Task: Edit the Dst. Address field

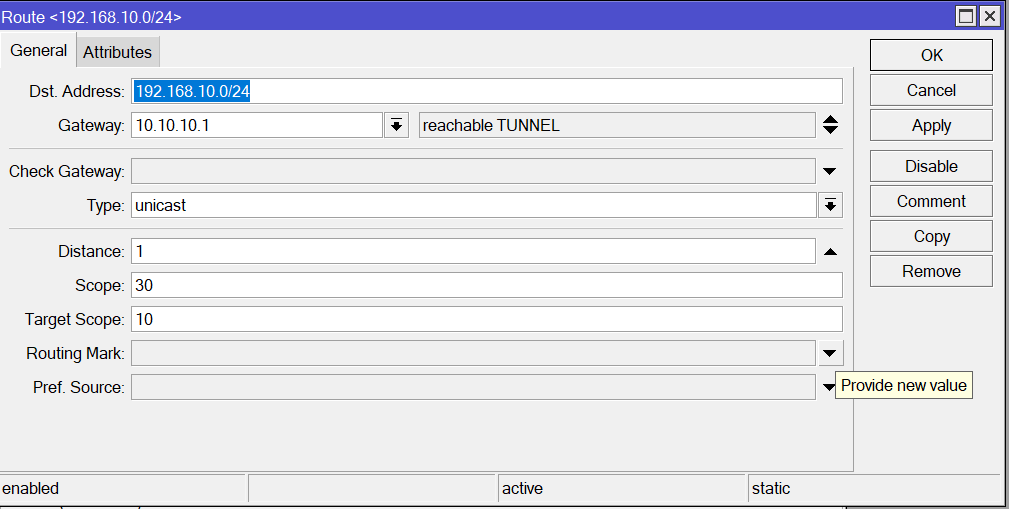Action: point(486,91)
